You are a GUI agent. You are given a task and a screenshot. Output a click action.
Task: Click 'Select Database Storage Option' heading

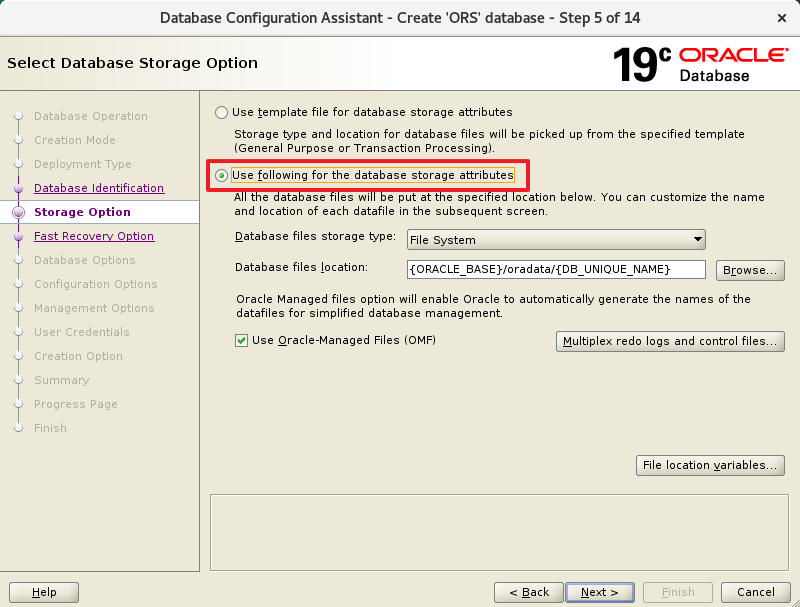(132, 63)
